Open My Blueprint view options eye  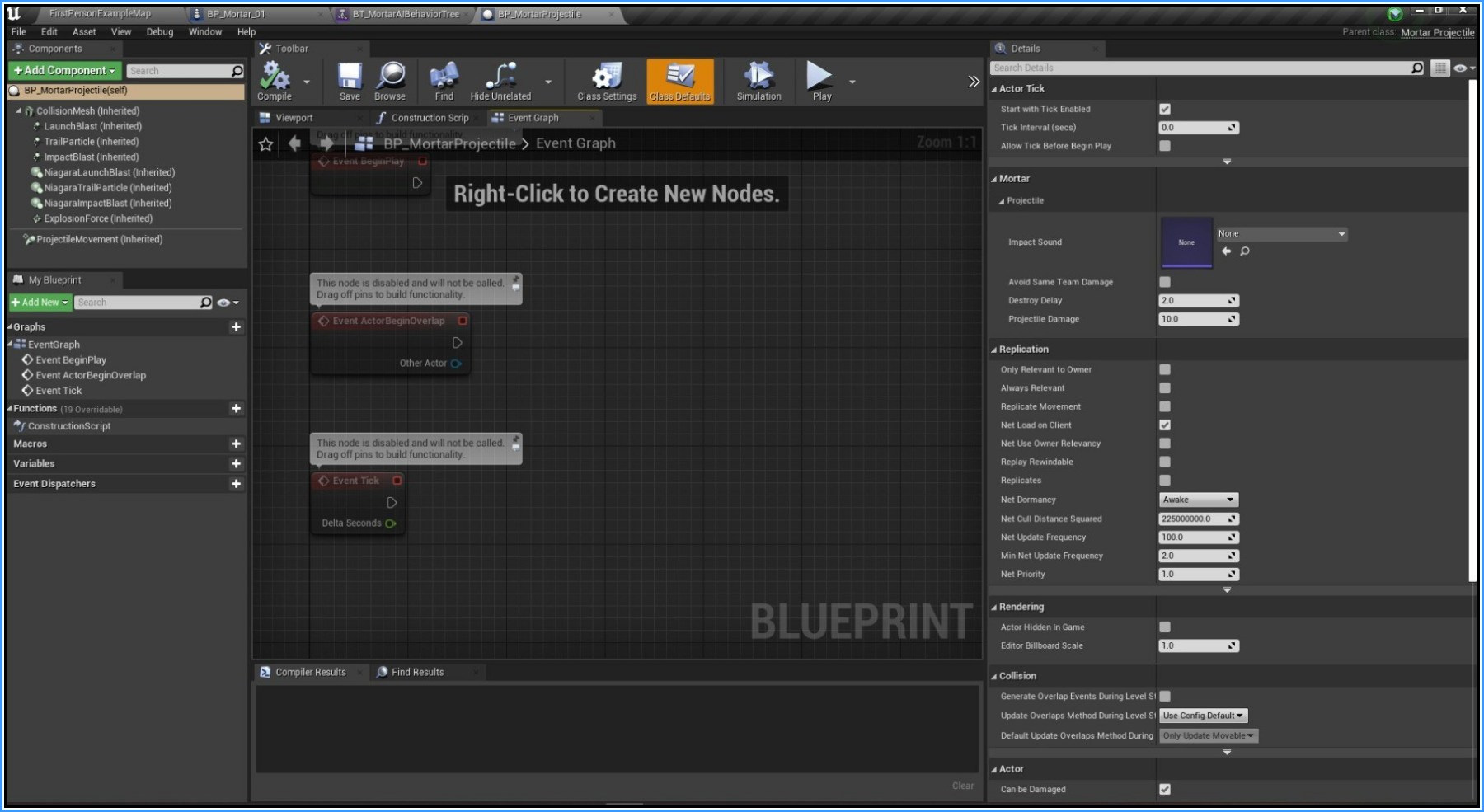(227, 303)
